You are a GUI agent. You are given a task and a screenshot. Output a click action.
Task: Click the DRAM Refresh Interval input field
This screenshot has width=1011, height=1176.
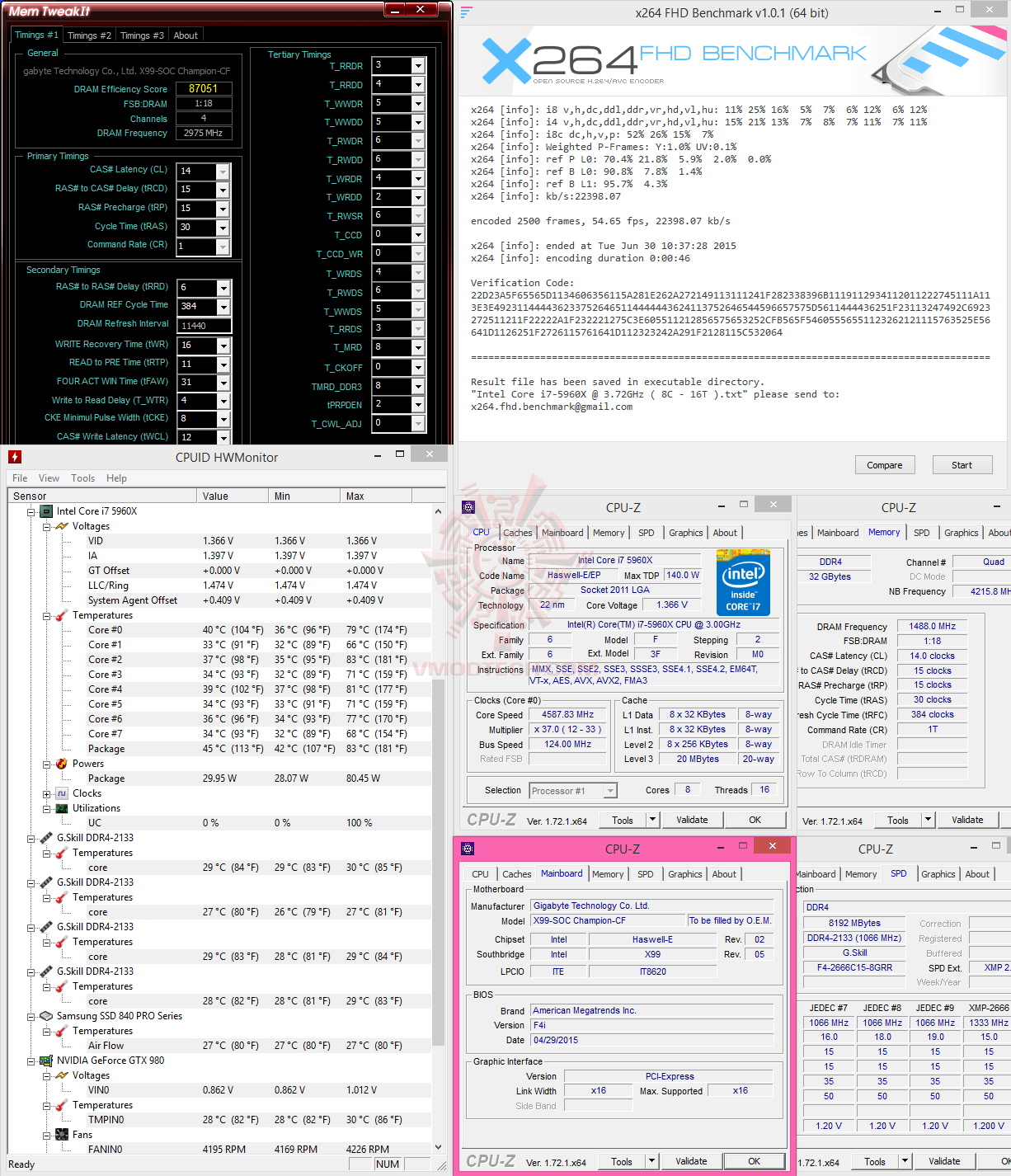[204, 326]
